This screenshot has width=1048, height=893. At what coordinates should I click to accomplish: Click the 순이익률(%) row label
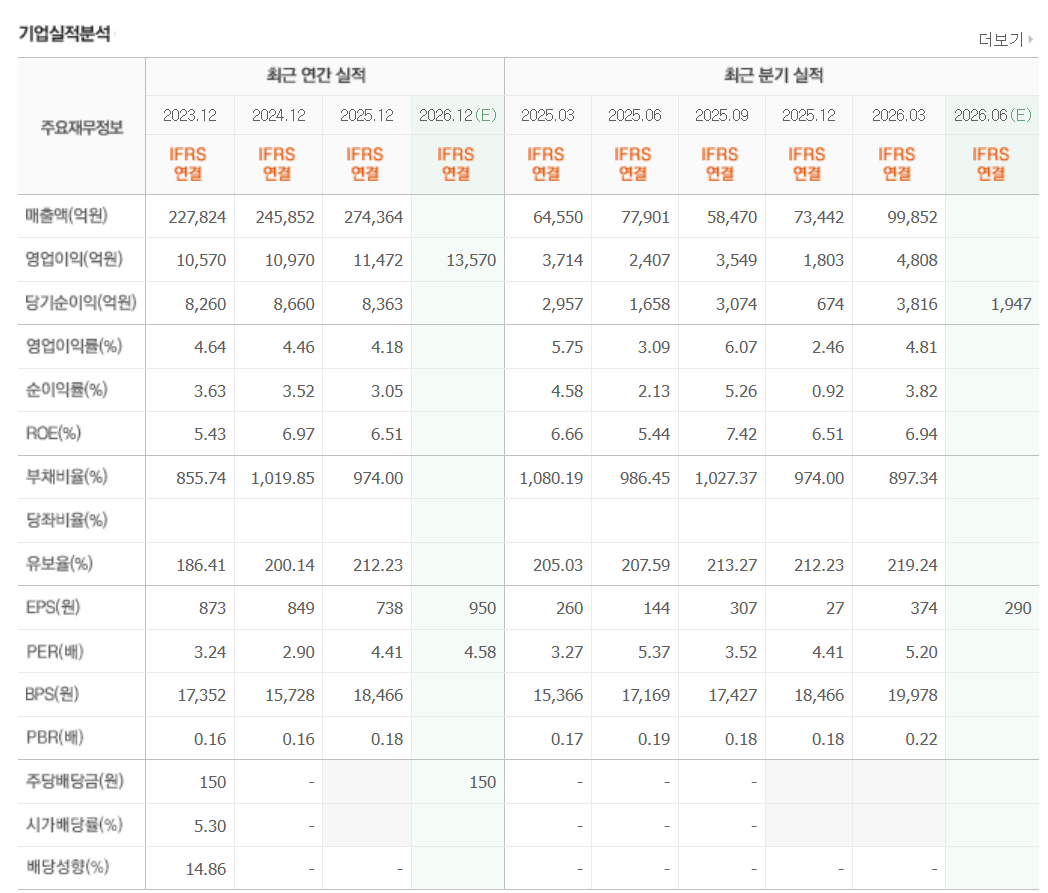click(x=66, y=390)
